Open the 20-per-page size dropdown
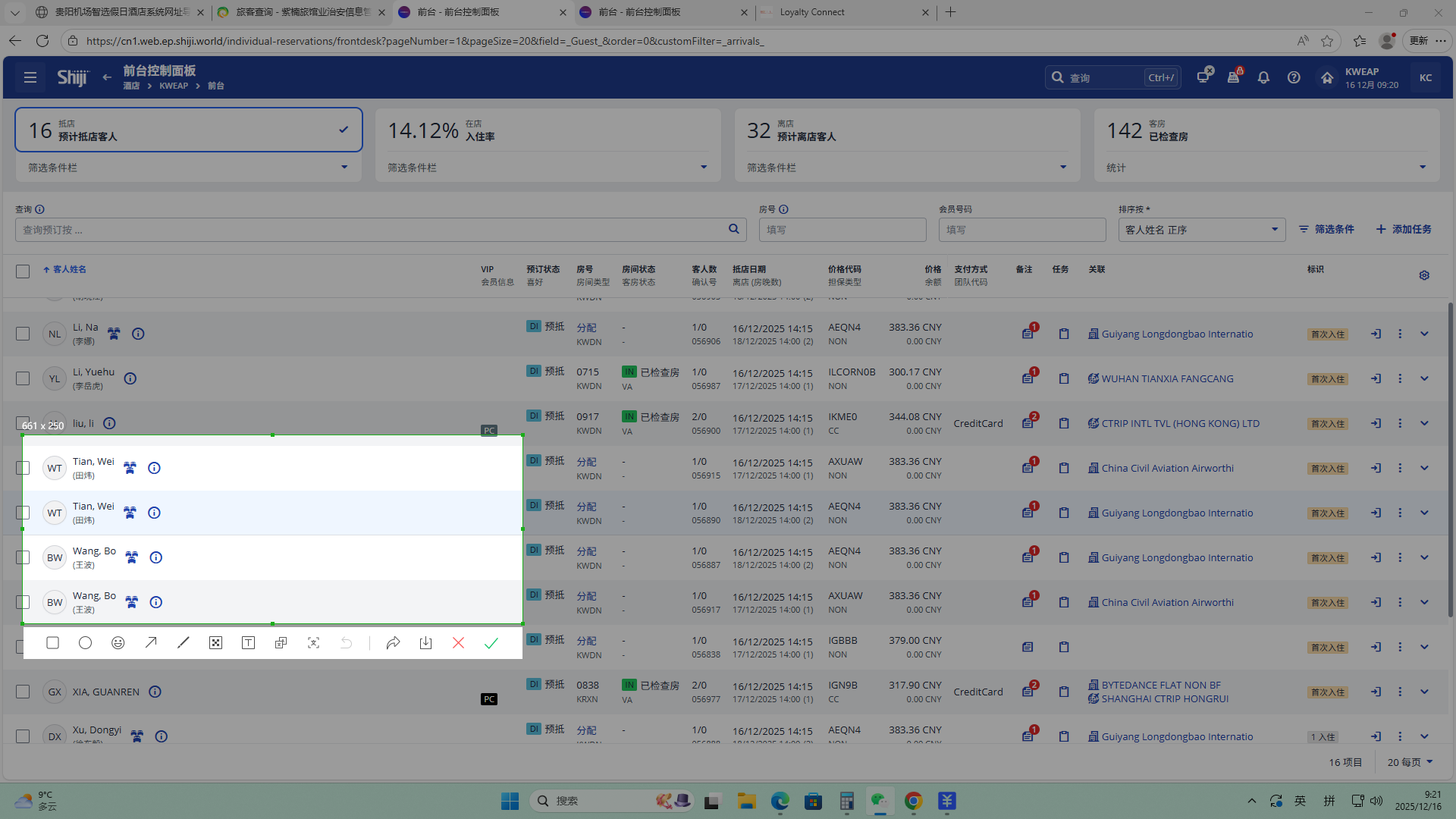 (1410, 762)
